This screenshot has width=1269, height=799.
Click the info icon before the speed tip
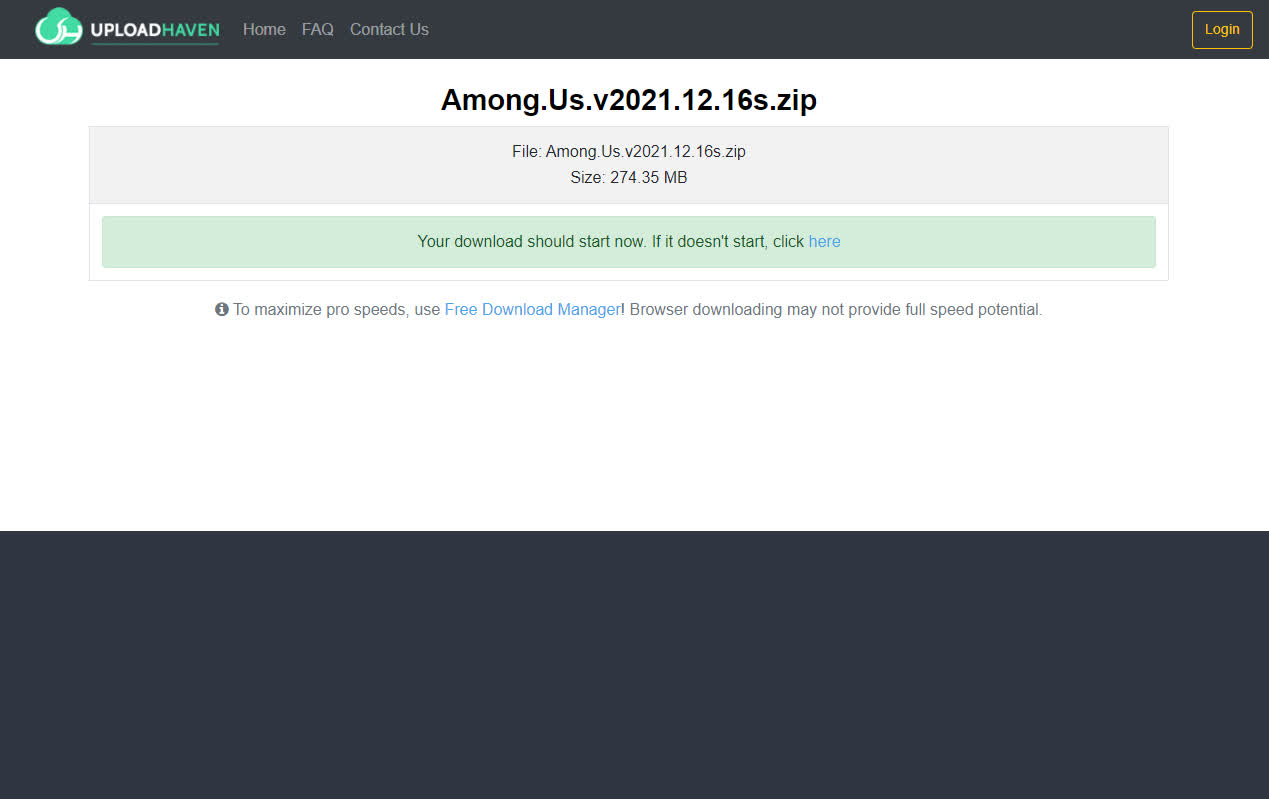(x=222, y=310)
